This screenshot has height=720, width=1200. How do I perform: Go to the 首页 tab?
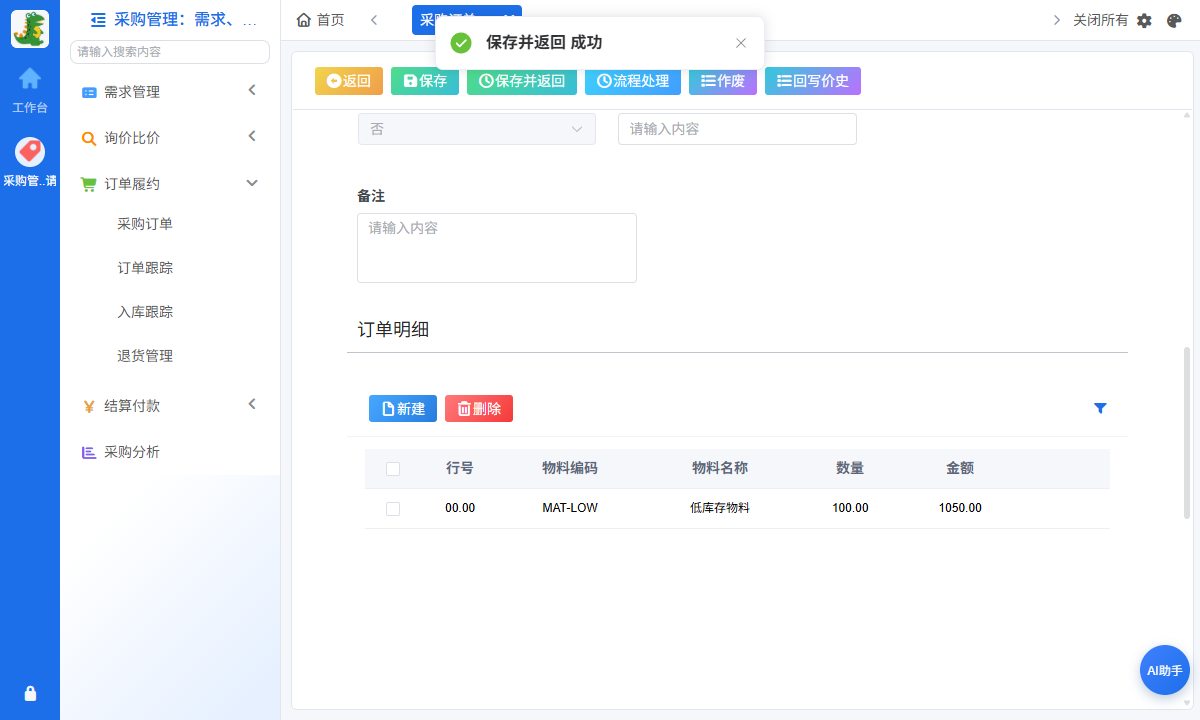[321, 20]
